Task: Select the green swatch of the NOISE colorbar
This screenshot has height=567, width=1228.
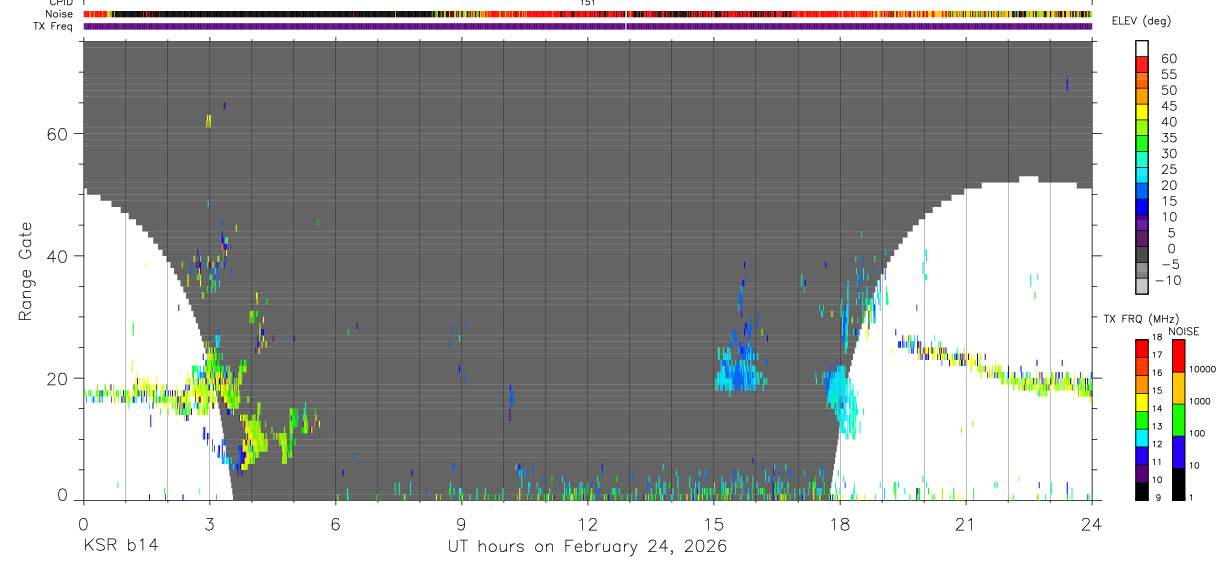Action: pos(1178,420)
